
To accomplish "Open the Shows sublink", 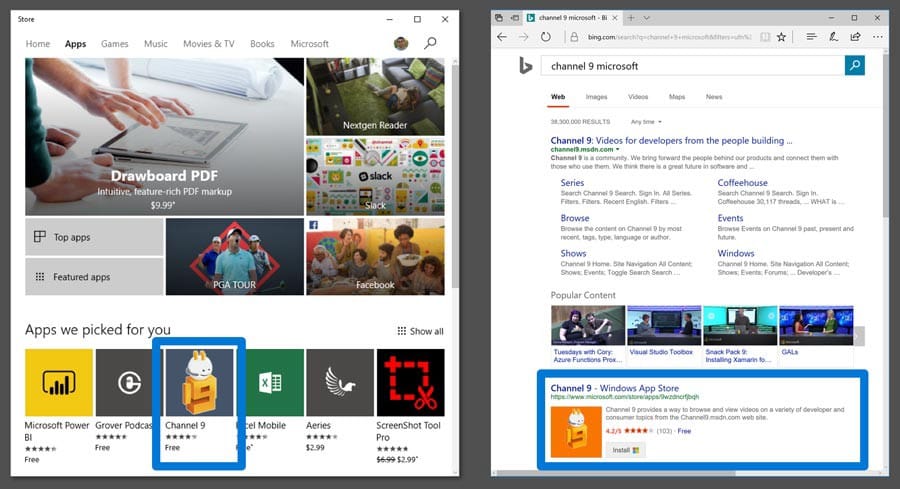I will click(573, 253).
